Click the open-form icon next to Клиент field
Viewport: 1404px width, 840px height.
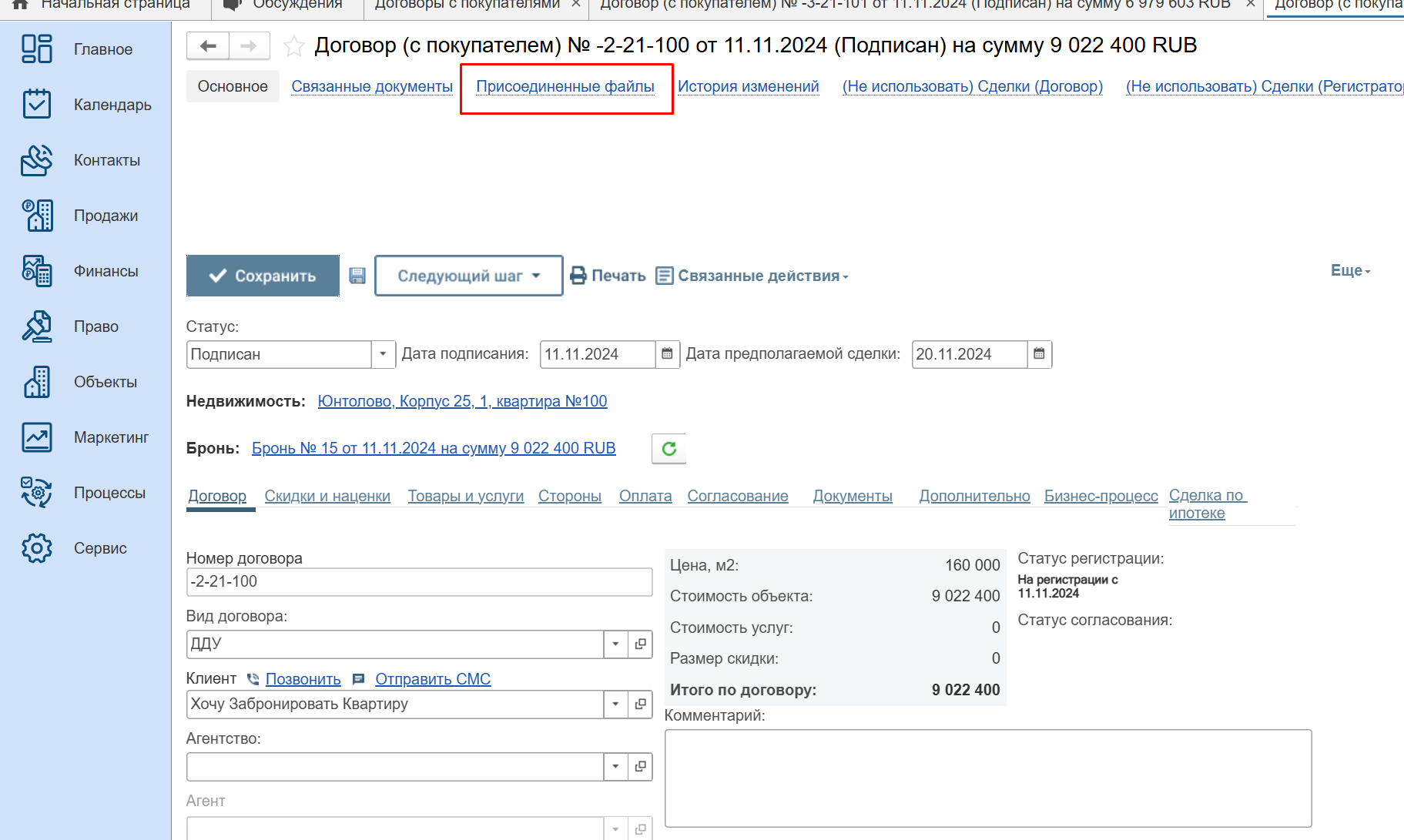click(640, 704)
